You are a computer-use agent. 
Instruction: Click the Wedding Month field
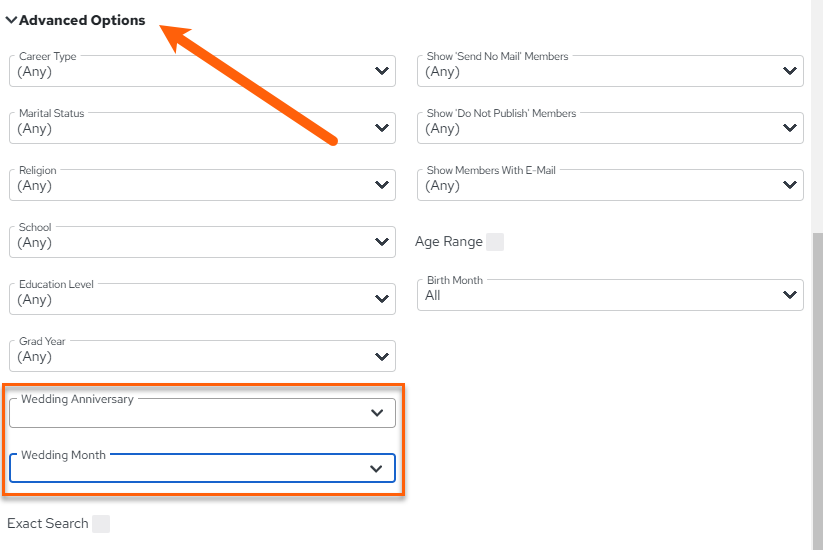coord(202,468)
